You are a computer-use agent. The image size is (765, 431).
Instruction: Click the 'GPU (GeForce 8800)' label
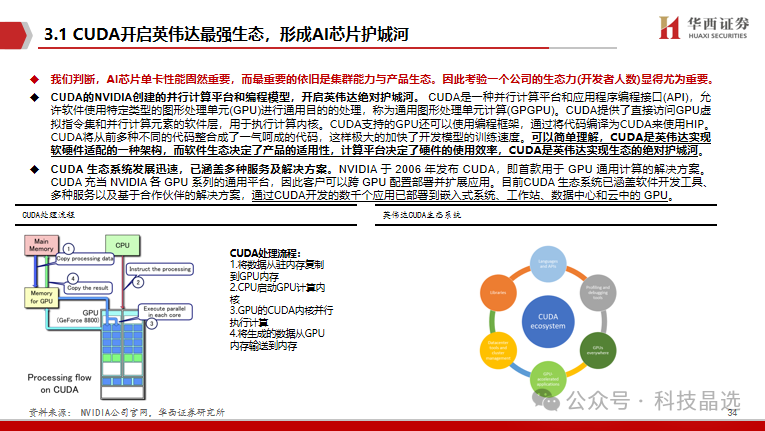tap(79, 316)
